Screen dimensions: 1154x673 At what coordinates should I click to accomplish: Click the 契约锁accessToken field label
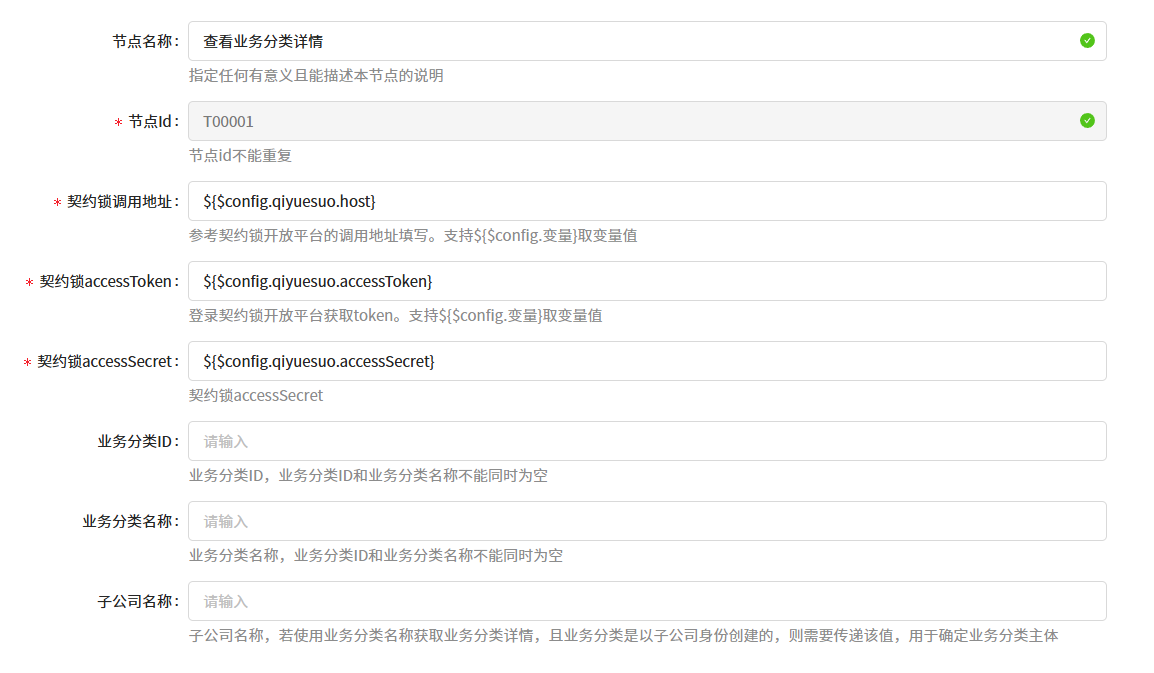coord(108,281)
